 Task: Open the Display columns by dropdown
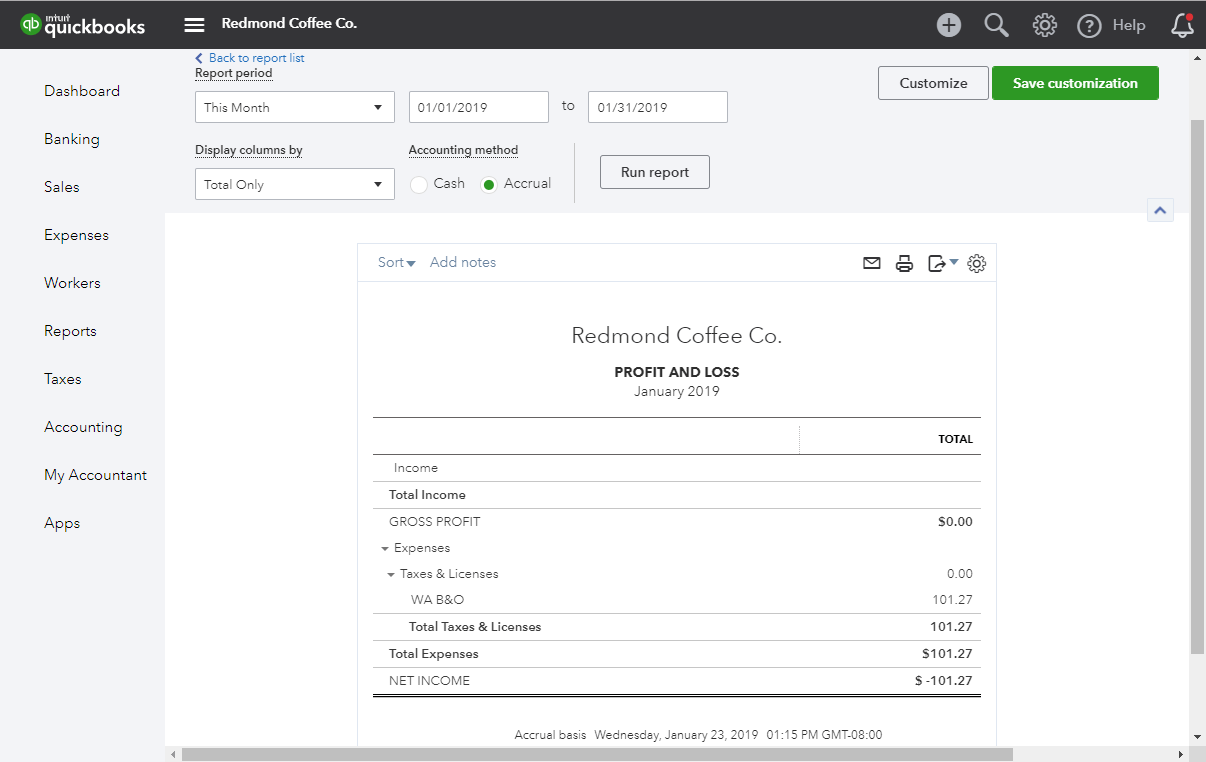294,184
